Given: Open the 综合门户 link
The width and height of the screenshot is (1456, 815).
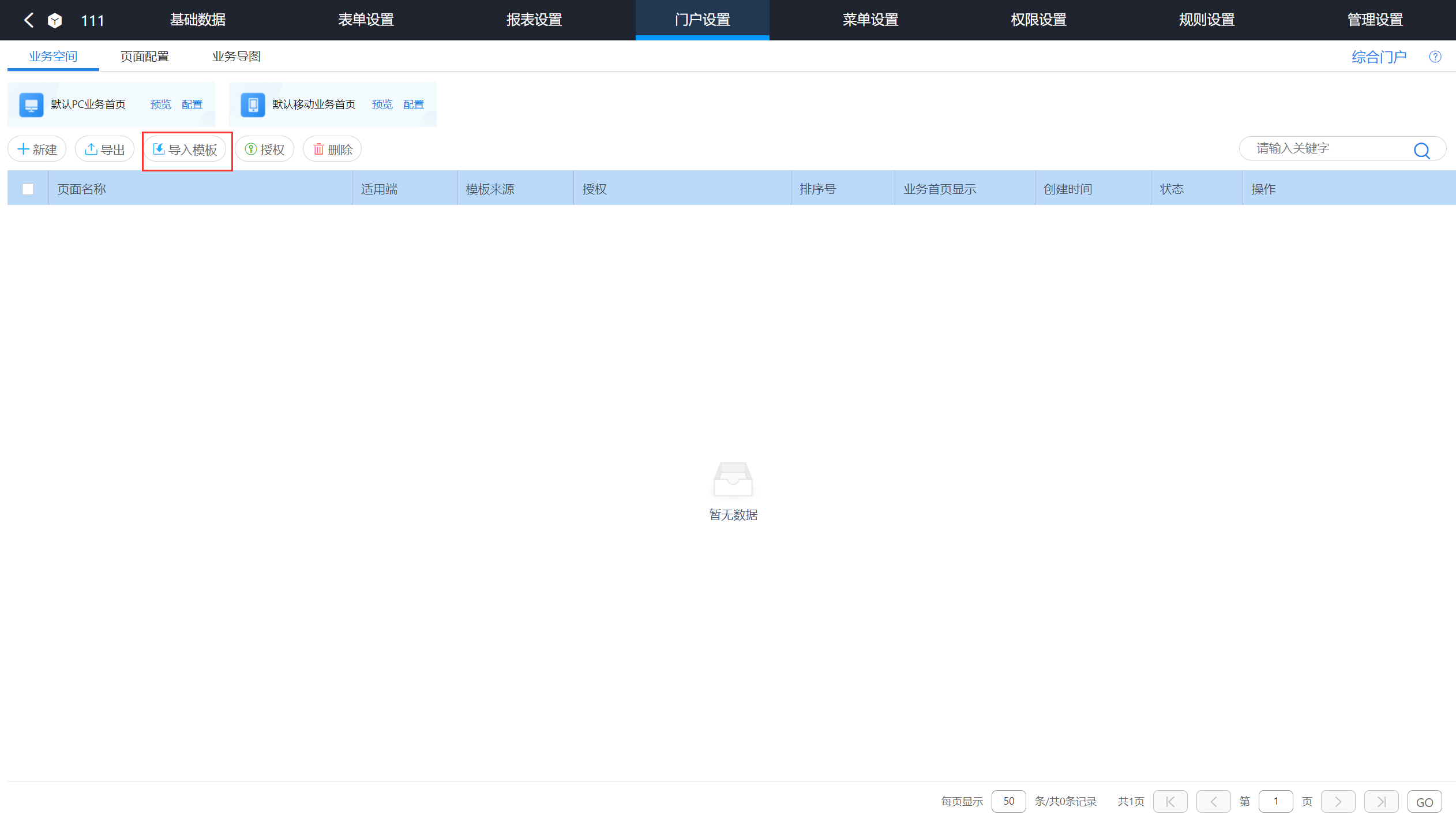Looking at the screenshot, I should click(x=1379, y=56).
